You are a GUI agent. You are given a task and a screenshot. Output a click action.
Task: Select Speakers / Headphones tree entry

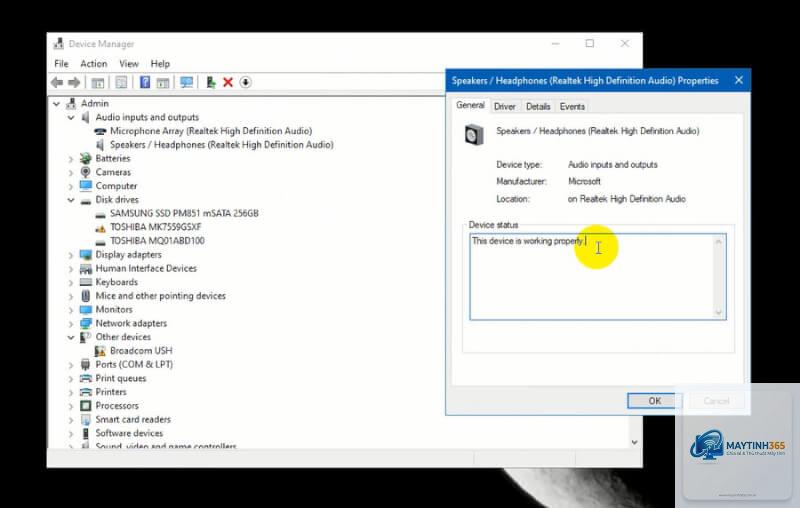point(221,145)
